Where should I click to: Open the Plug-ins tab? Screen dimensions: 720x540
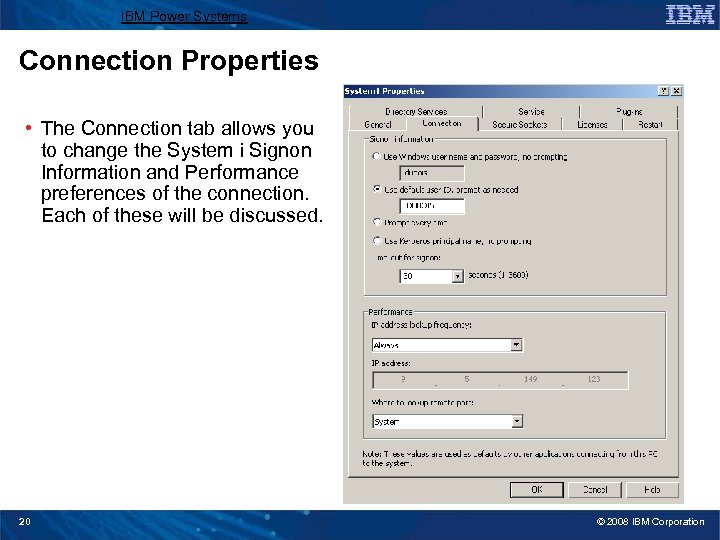629,112
